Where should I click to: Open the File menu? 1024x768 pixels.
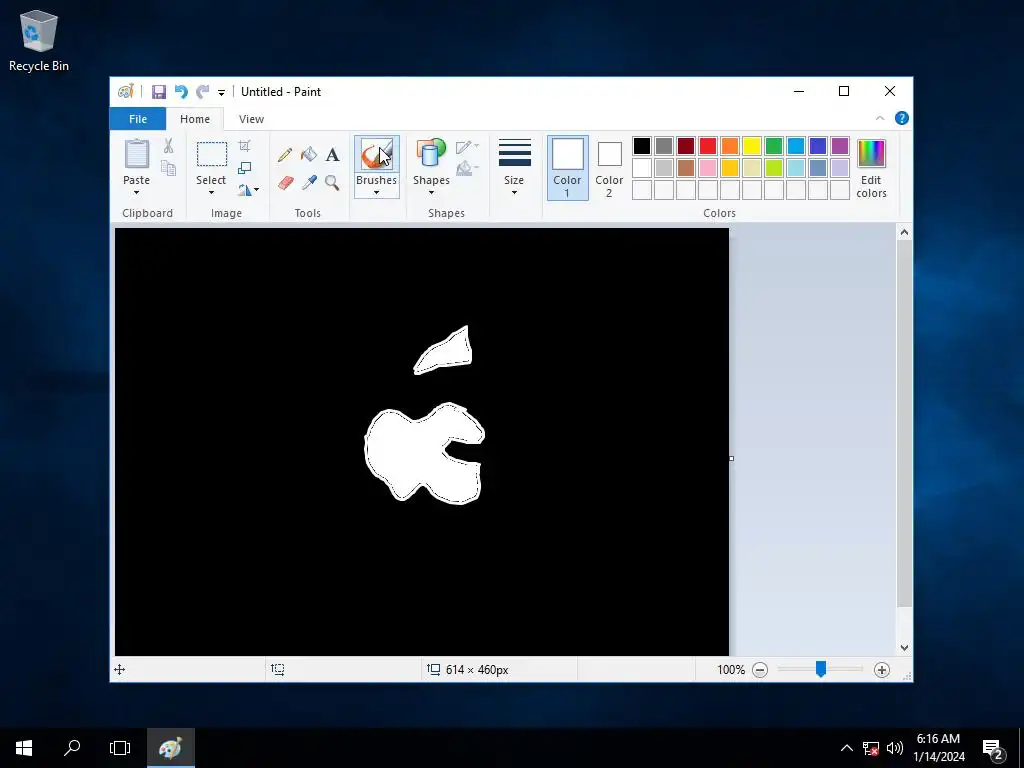pyautogui.click(x=138, y=119)
